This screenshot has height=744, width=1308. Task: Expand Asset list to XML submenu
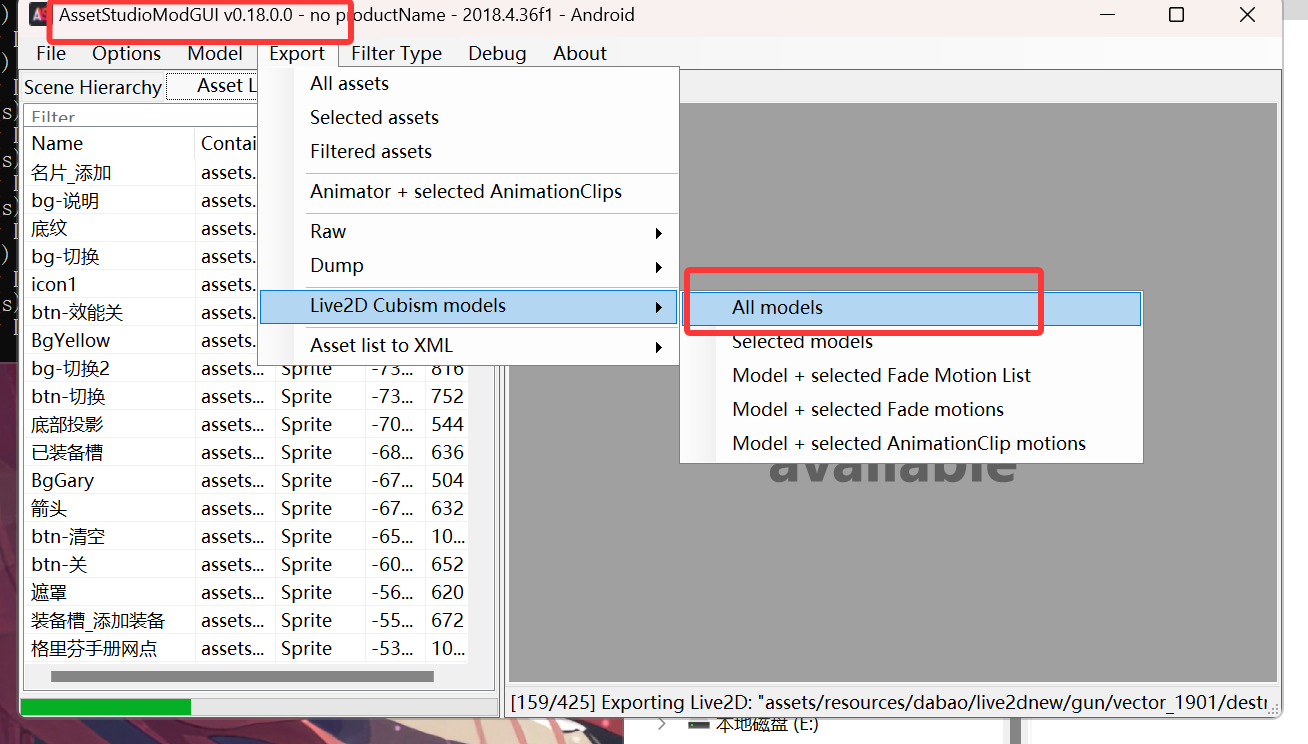tap(469, 346)
